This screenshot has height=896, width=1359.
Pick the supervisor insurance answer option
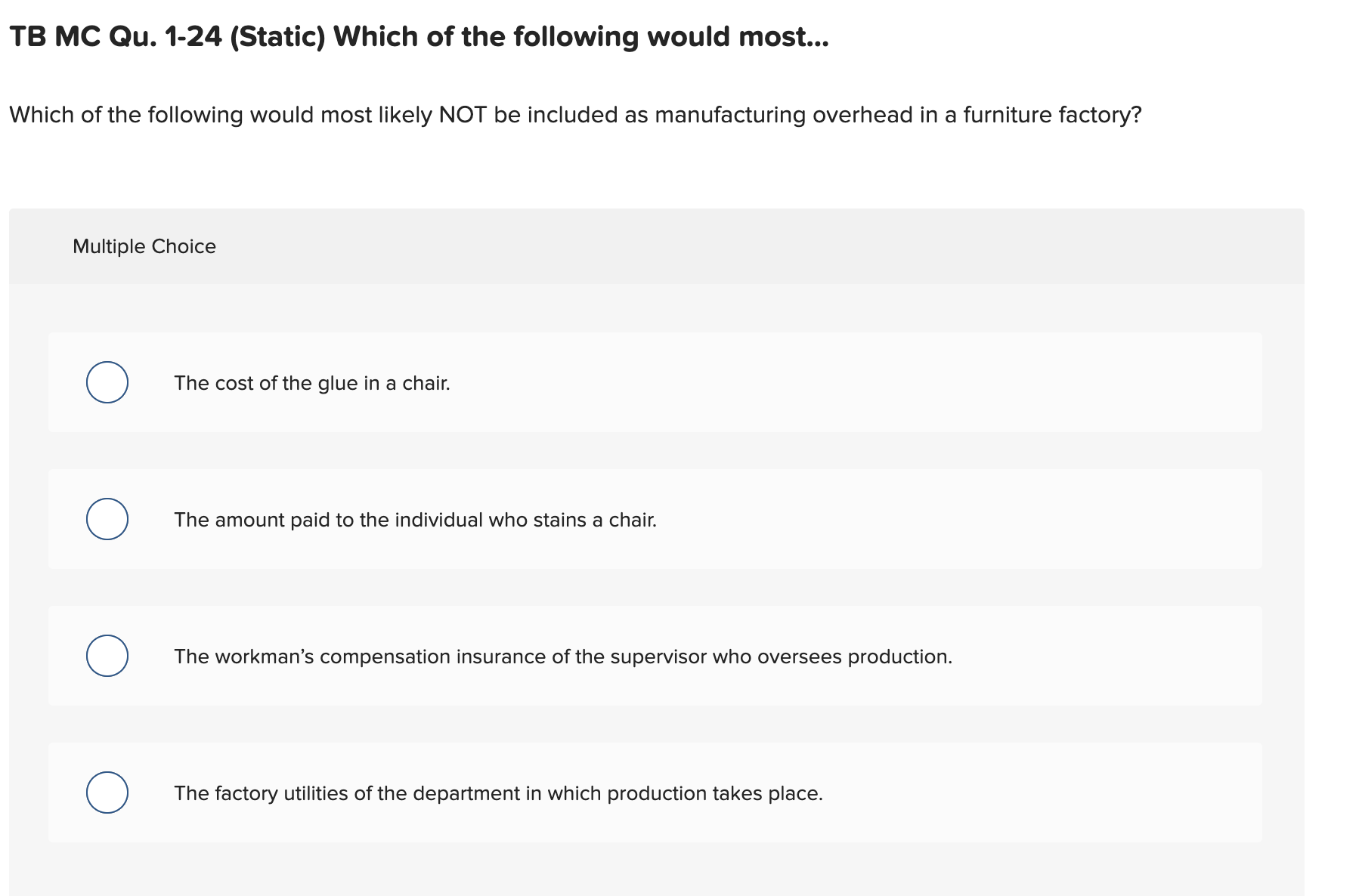tap(563, 657)
